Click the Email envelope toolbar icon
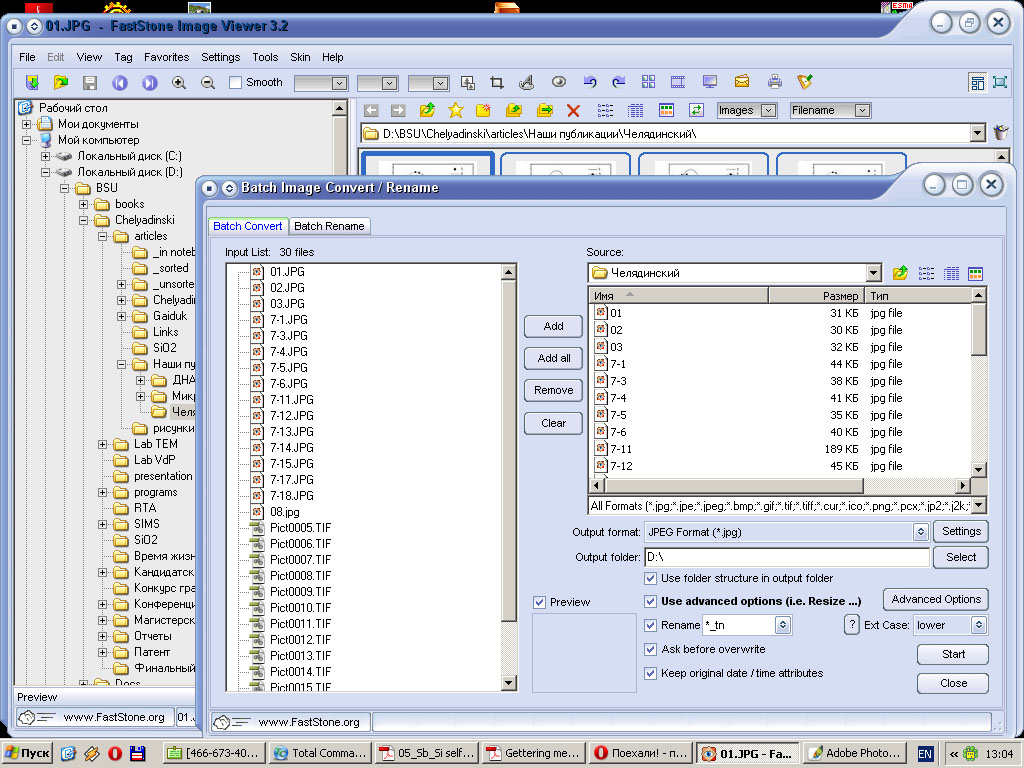Viewport: 1024px width, 768px height. click(742, 83)
